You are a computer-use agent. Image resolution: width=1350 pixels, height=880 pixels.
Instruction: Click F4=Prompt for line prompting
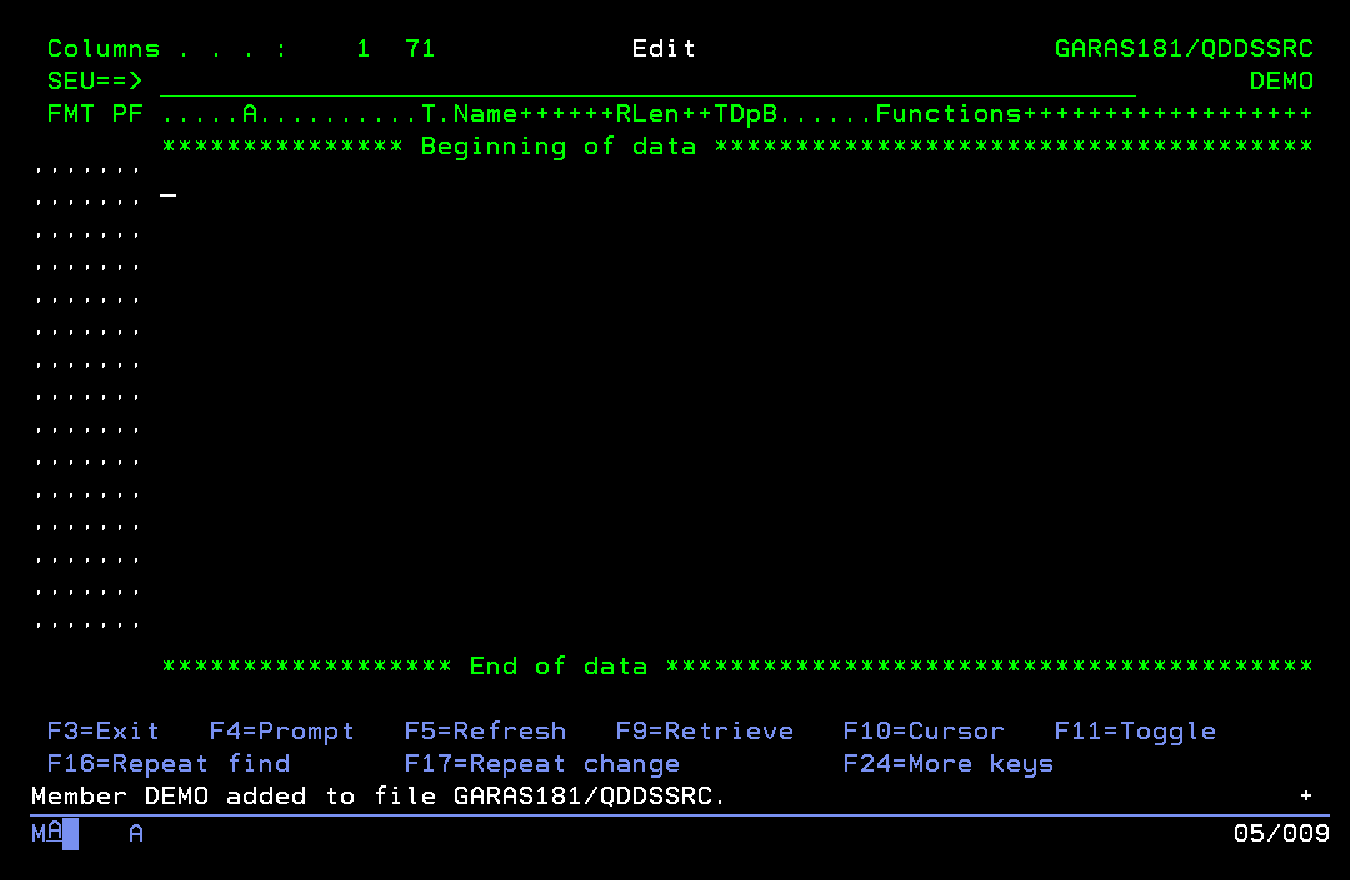pos(281,731)
